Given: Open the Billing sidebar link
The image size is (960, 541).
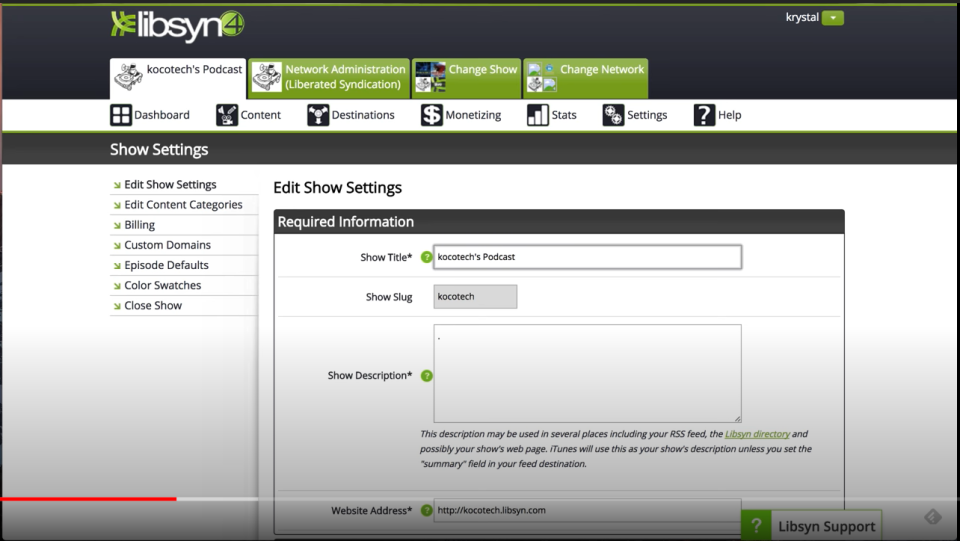Looking at the screenshot, I should pos(140,225).
